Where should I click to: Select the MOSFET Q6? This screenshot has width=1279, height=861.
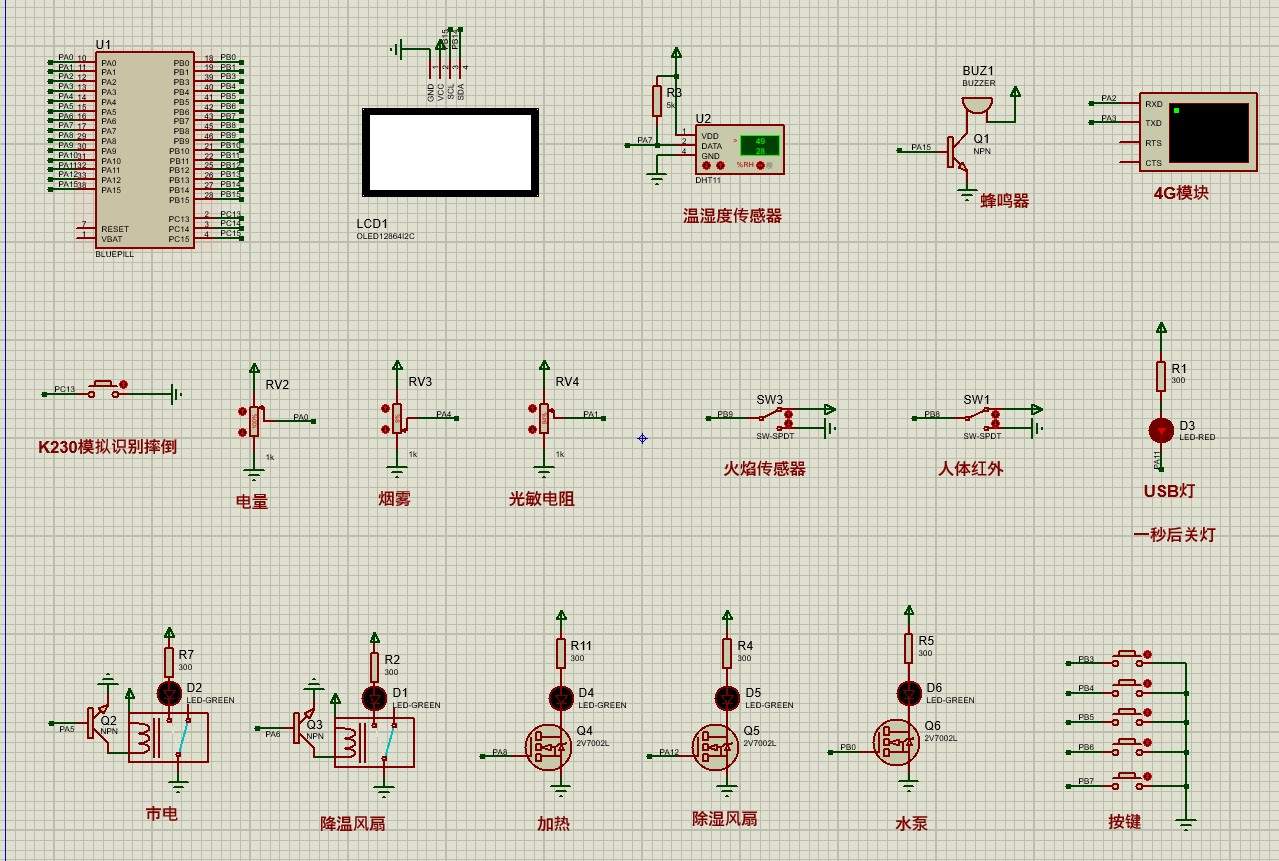897,742
